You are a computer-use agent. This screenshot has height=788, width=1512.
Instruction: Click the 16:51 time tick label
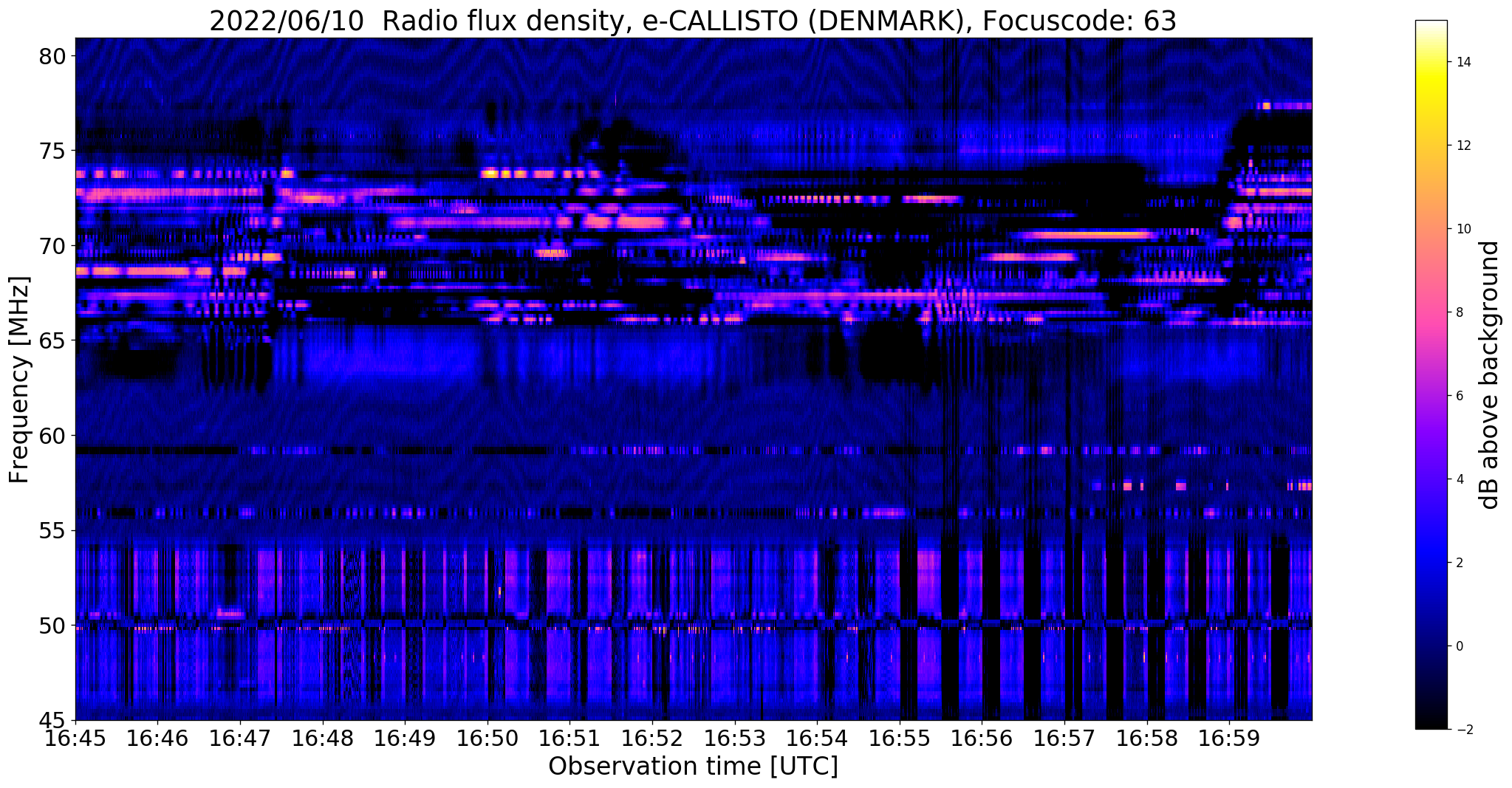pos(570,739)
